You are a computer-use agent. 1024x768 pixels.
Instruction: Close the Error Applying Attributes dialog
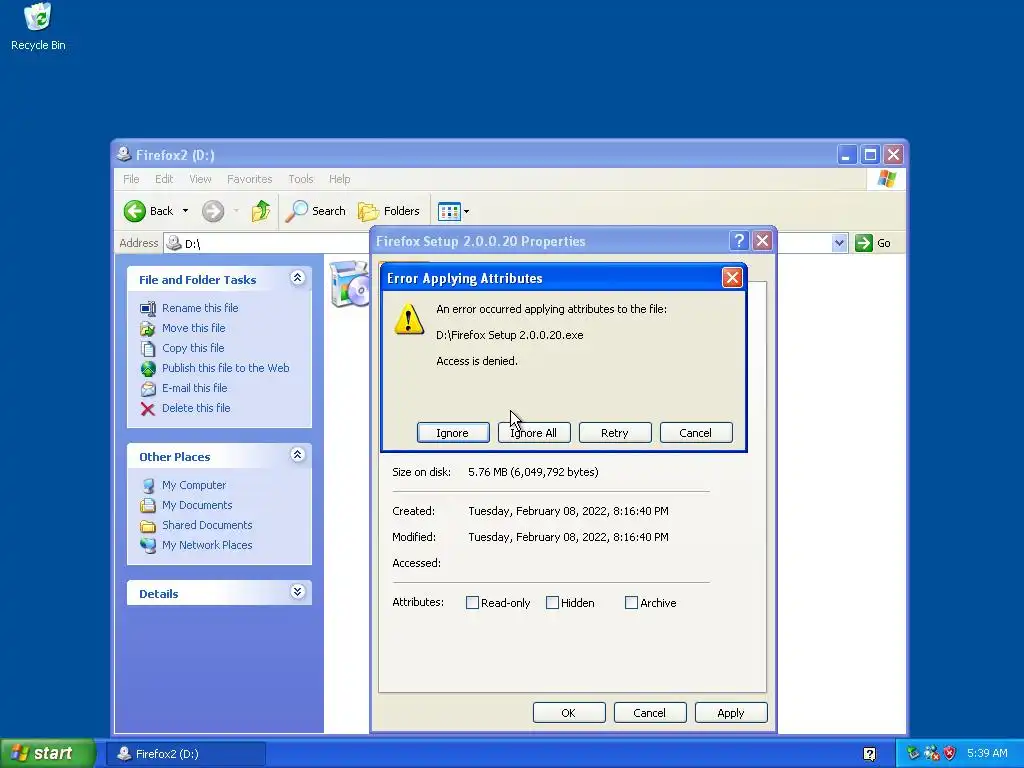click(x=732, y=278)
